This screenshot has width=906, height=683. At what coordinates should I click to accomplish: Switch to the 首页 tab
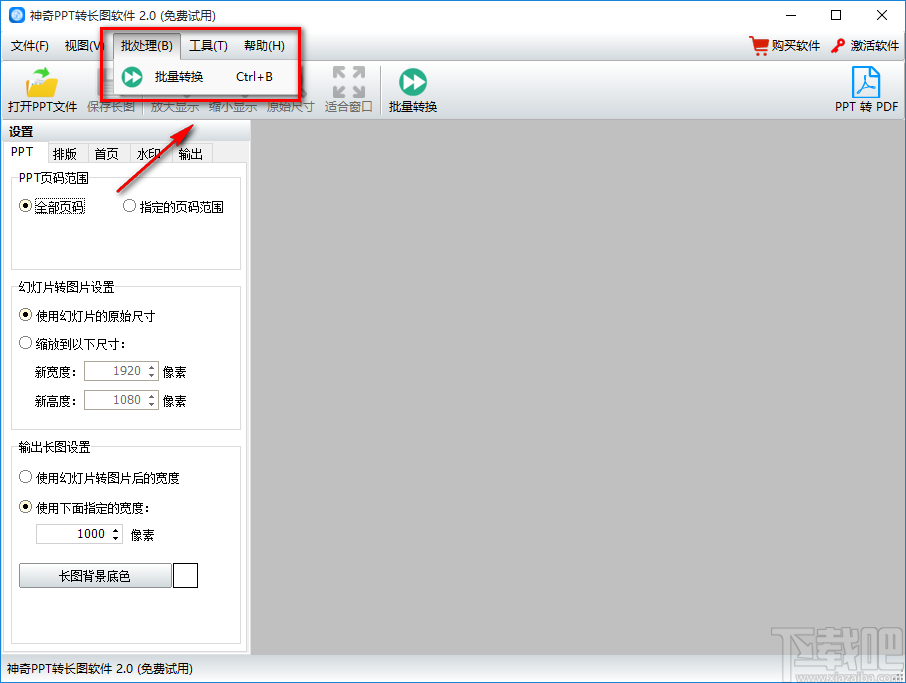(106, 154)
